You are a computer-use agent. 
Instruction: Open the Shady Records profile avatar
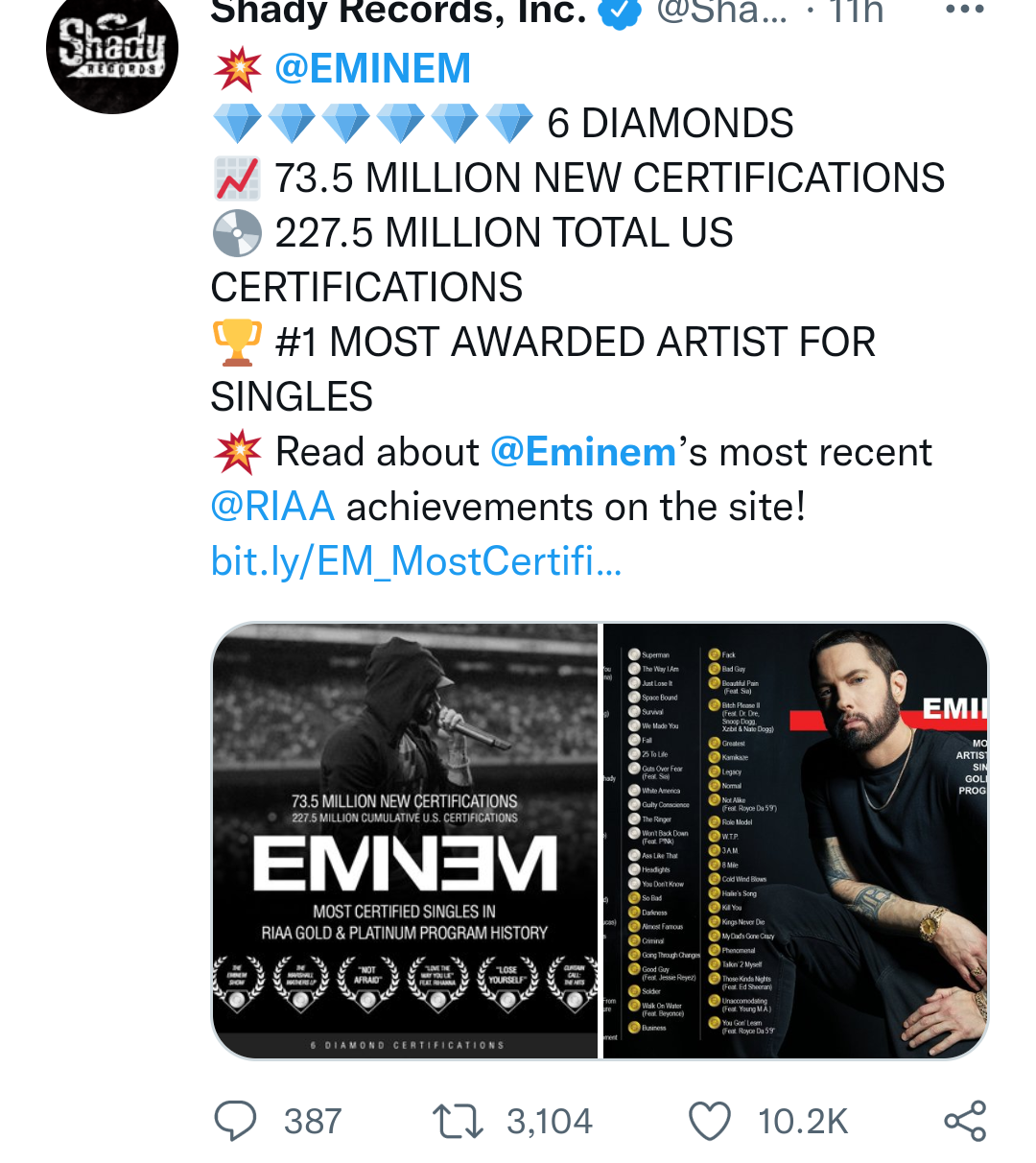point(112,48)
